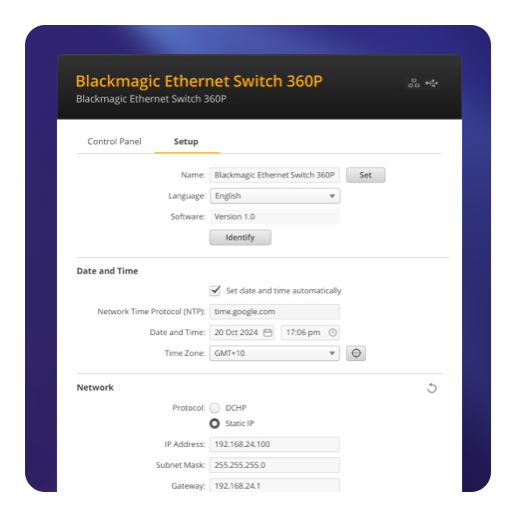The height and width of the screenshot is (517, 516).
Task: Click the Software Version 1.0 text
Action: coord(235,217)
